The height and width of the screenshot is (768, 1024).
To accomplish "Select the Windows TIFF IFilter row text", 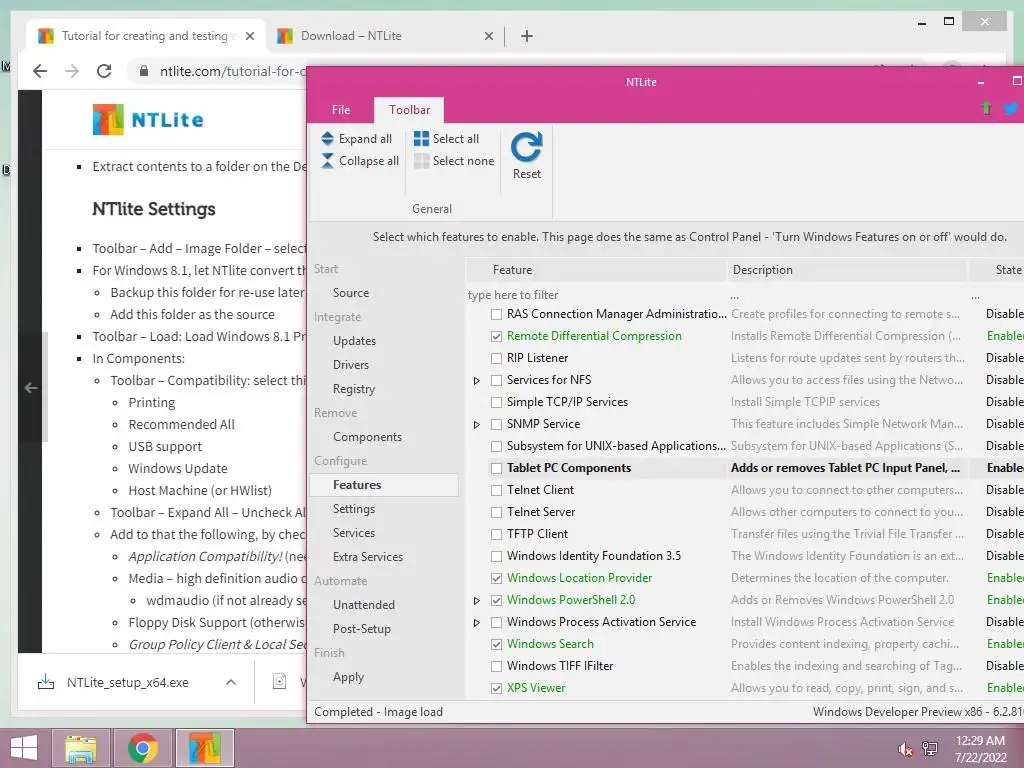I will [x=560, y=666].
